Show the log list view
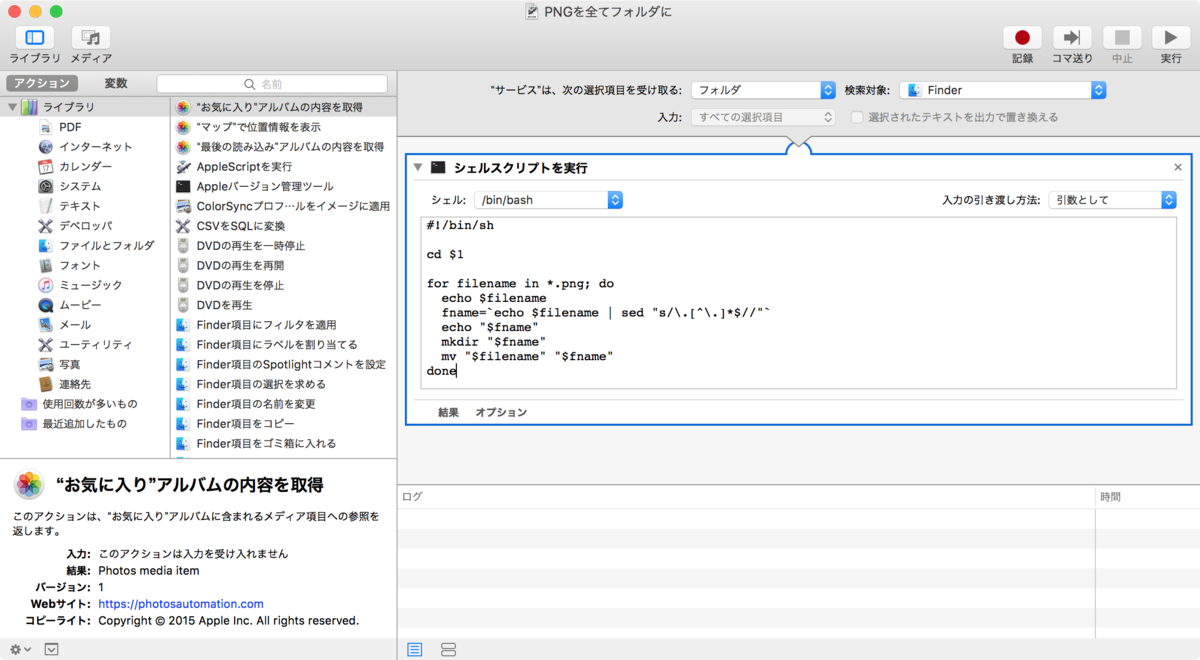 (x=415, y=650)
